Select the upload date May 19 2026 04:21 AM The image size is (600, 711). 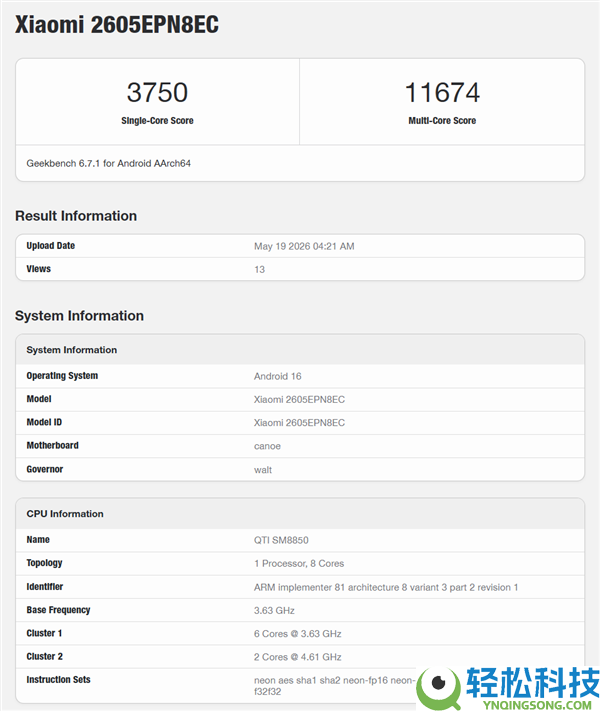[304, 246]
